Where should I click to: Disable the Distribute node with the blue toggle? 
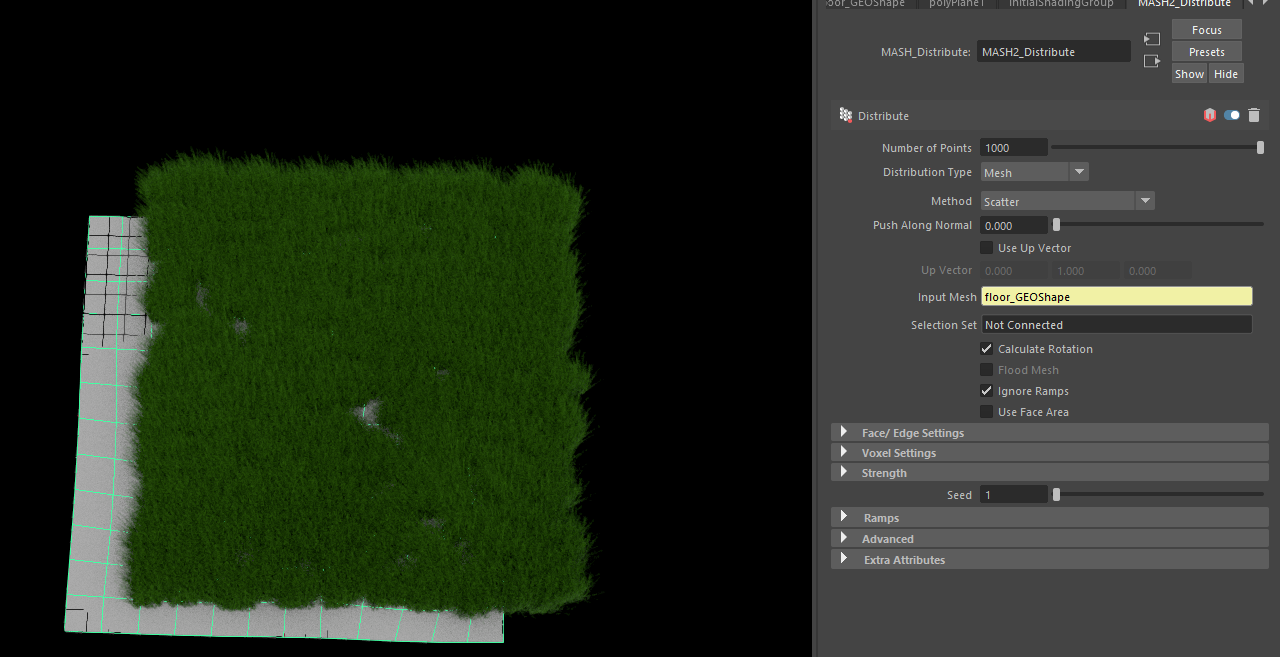(x=1231, y=115)
